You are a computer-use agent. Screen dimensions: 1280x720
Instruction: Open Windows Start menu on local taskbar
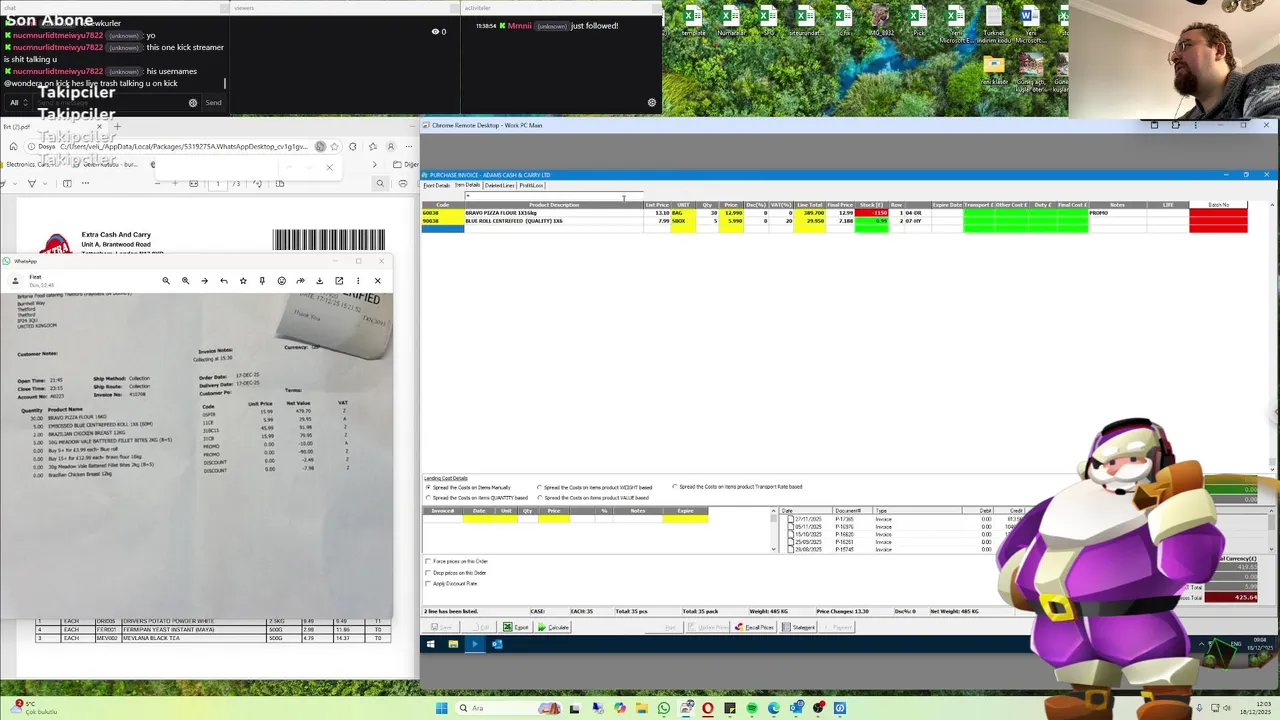click(x=441, y=708)
